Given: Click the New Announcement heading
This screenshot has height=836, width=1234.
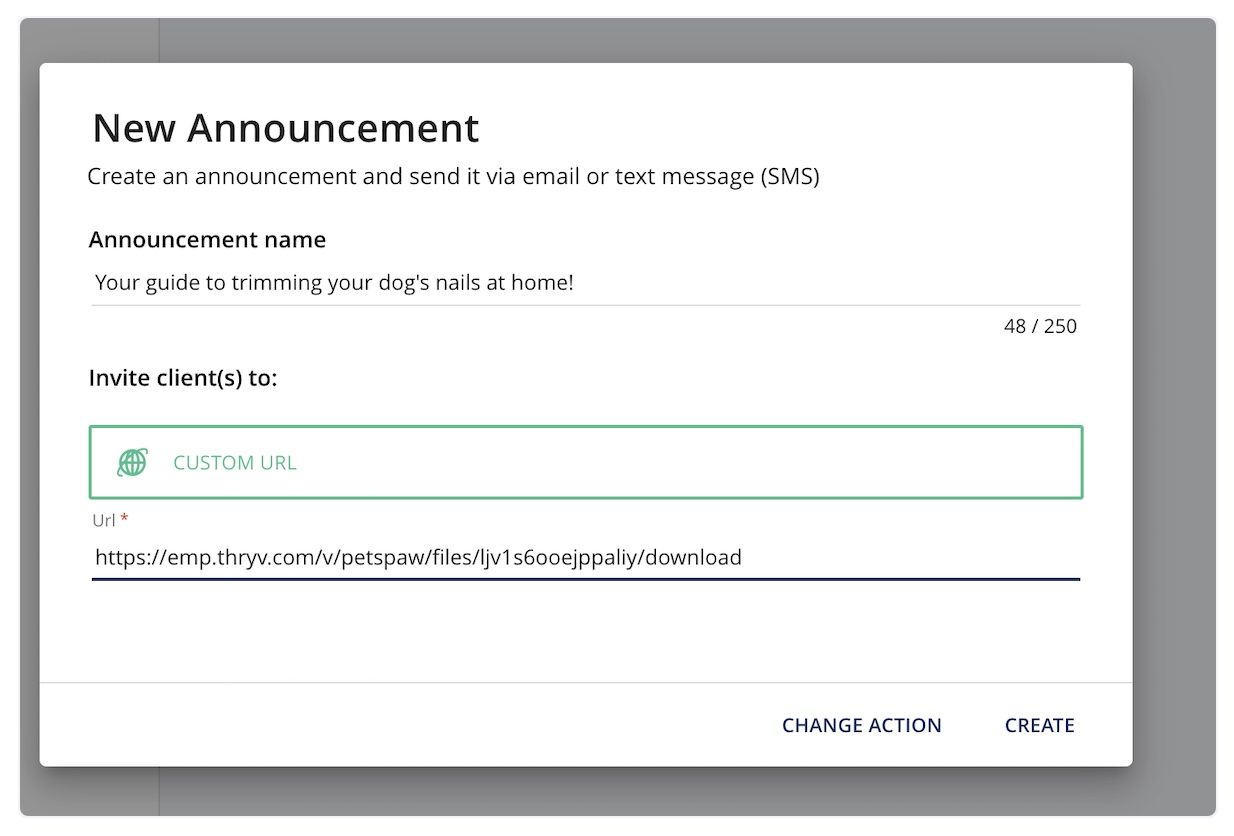Looking at the screenshot, I should point(286,128).
